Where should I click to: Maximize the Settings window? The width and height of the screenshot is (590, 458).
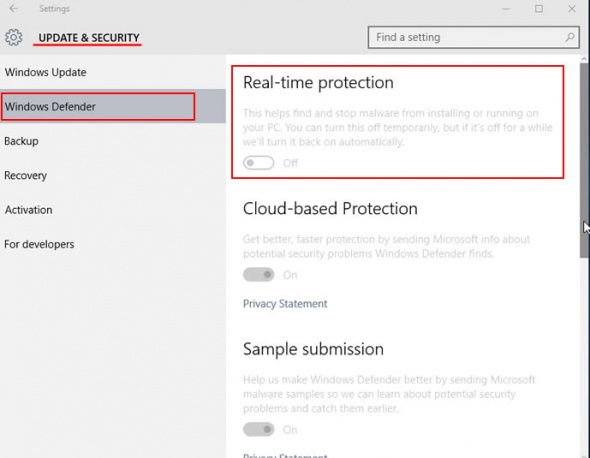[x=539, y=9]
